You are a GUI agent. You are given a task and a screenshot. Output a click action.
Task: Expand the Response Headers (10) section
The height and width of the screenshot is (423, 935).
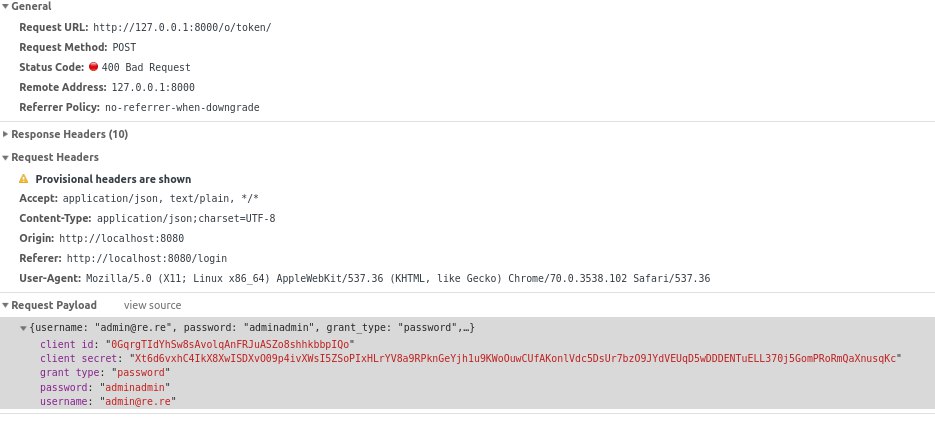click(5, 134)
